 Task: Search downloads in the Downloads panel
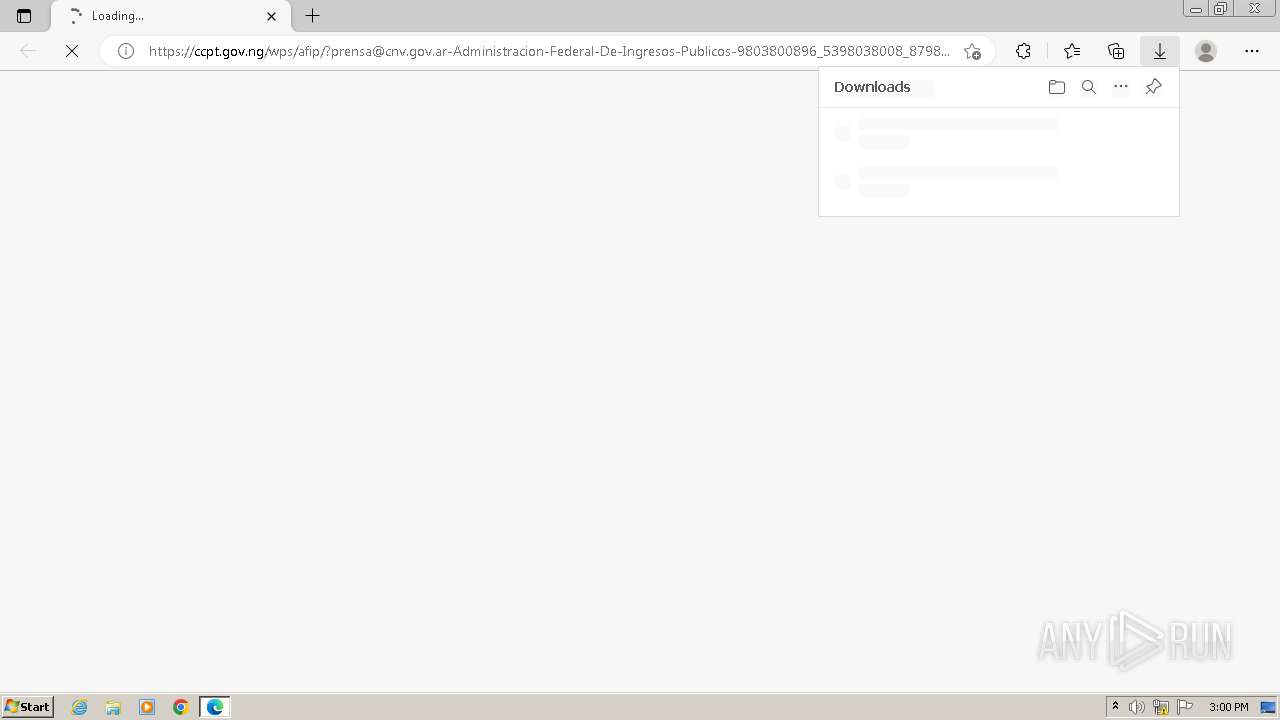click(1089, 87)
